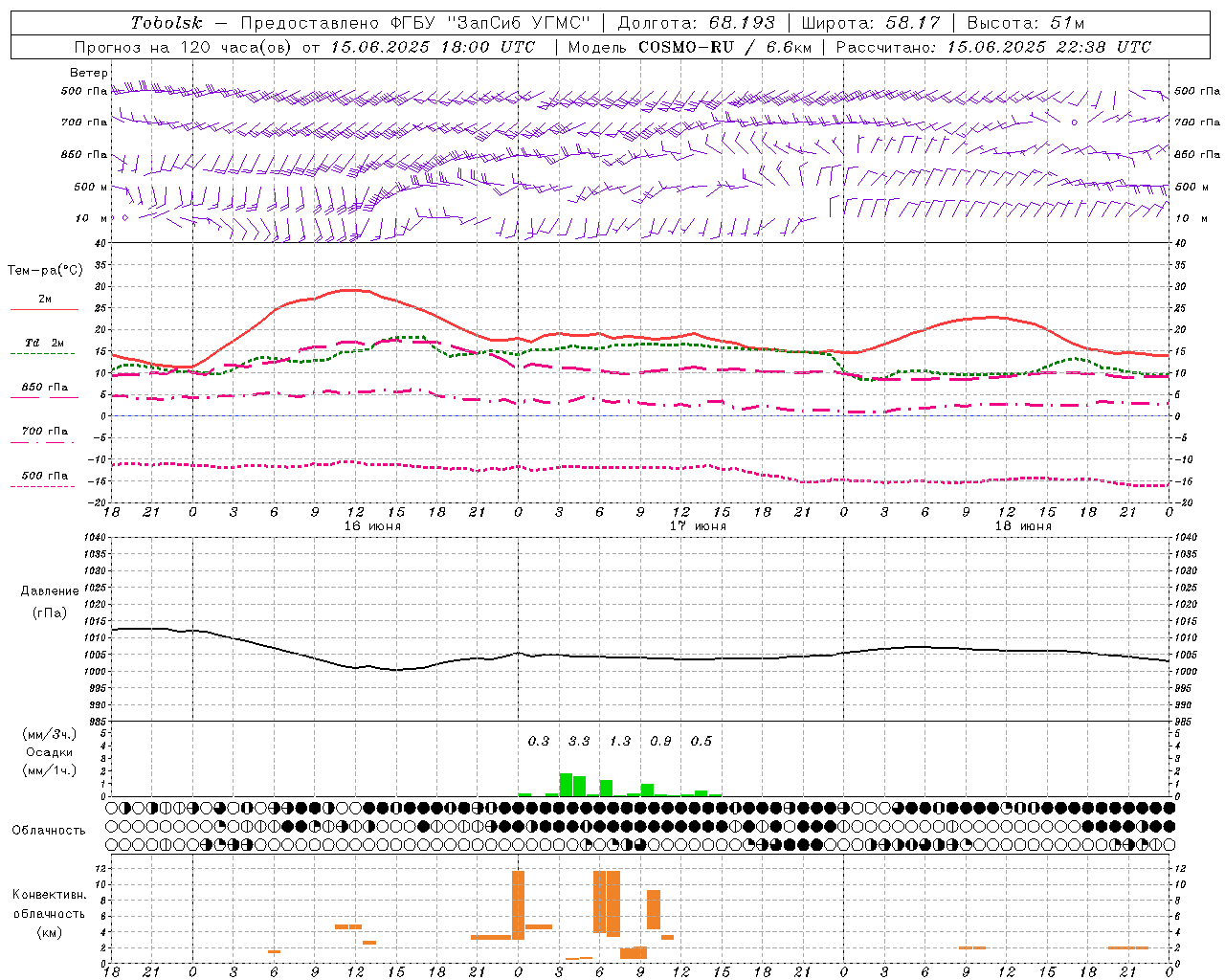Click the '10 м' wind level label on left axis
1225x980 pixels.
click(x=92, y=218)
